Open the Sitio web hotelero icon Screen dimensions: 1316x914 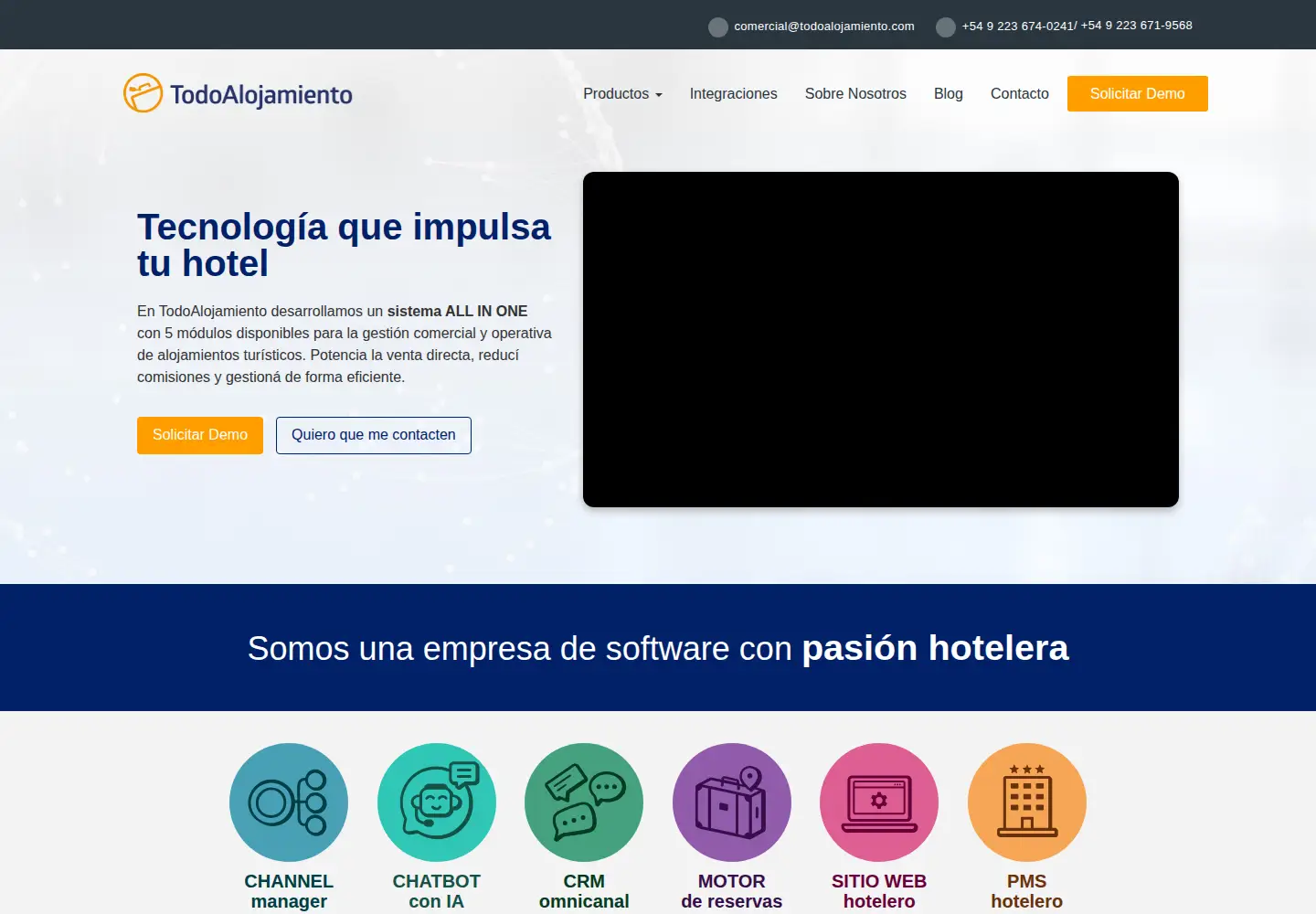879,802
